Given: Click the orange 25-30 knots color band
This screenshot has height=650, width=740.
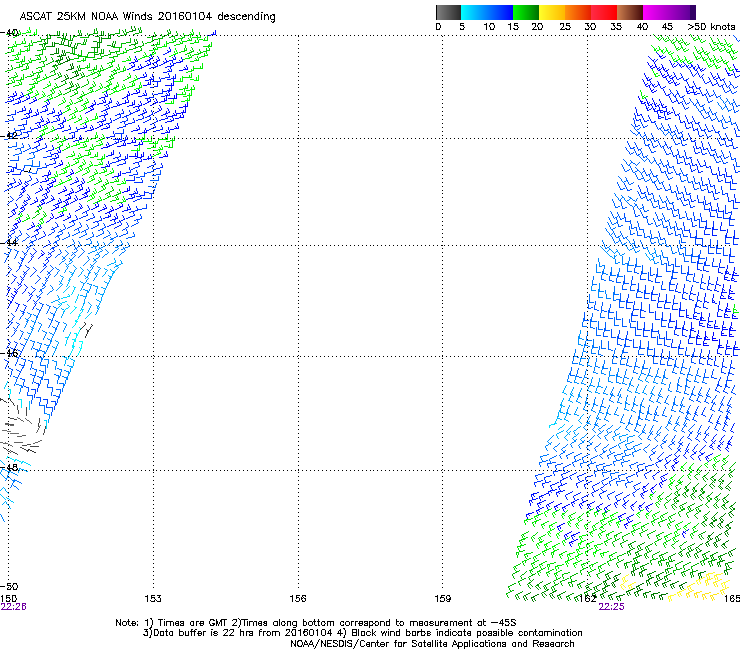Looking at the screenshot, I should (578, 12).
